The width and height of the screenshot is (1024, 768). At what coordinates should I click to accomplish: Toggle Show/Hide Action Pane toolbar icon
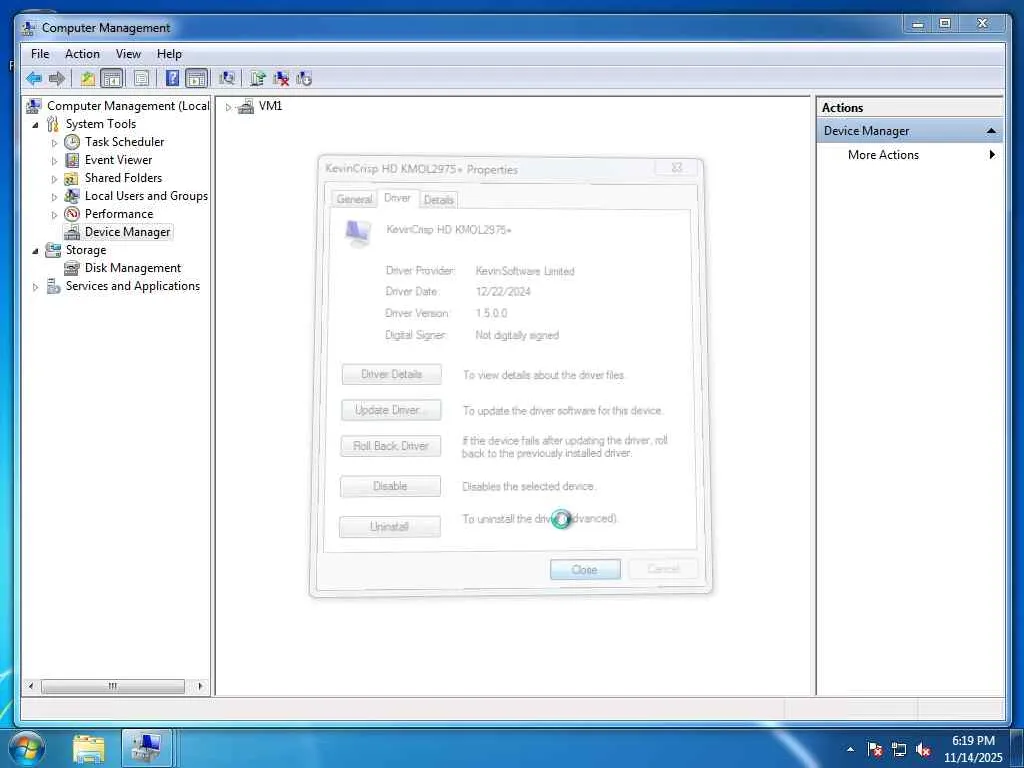197,79
